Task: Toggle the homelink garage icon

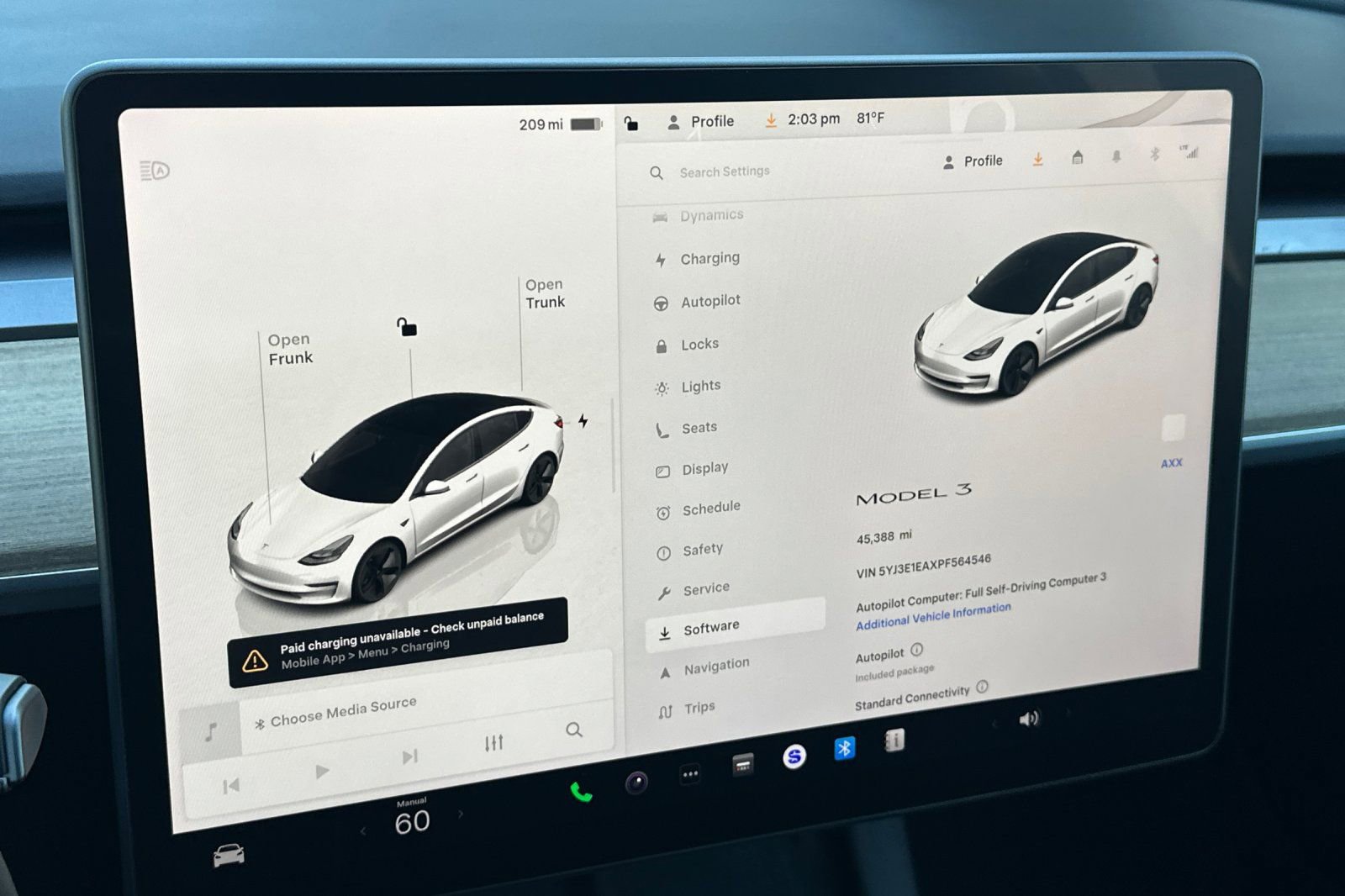Action: pyautogui.click(x=1078, y=157)
